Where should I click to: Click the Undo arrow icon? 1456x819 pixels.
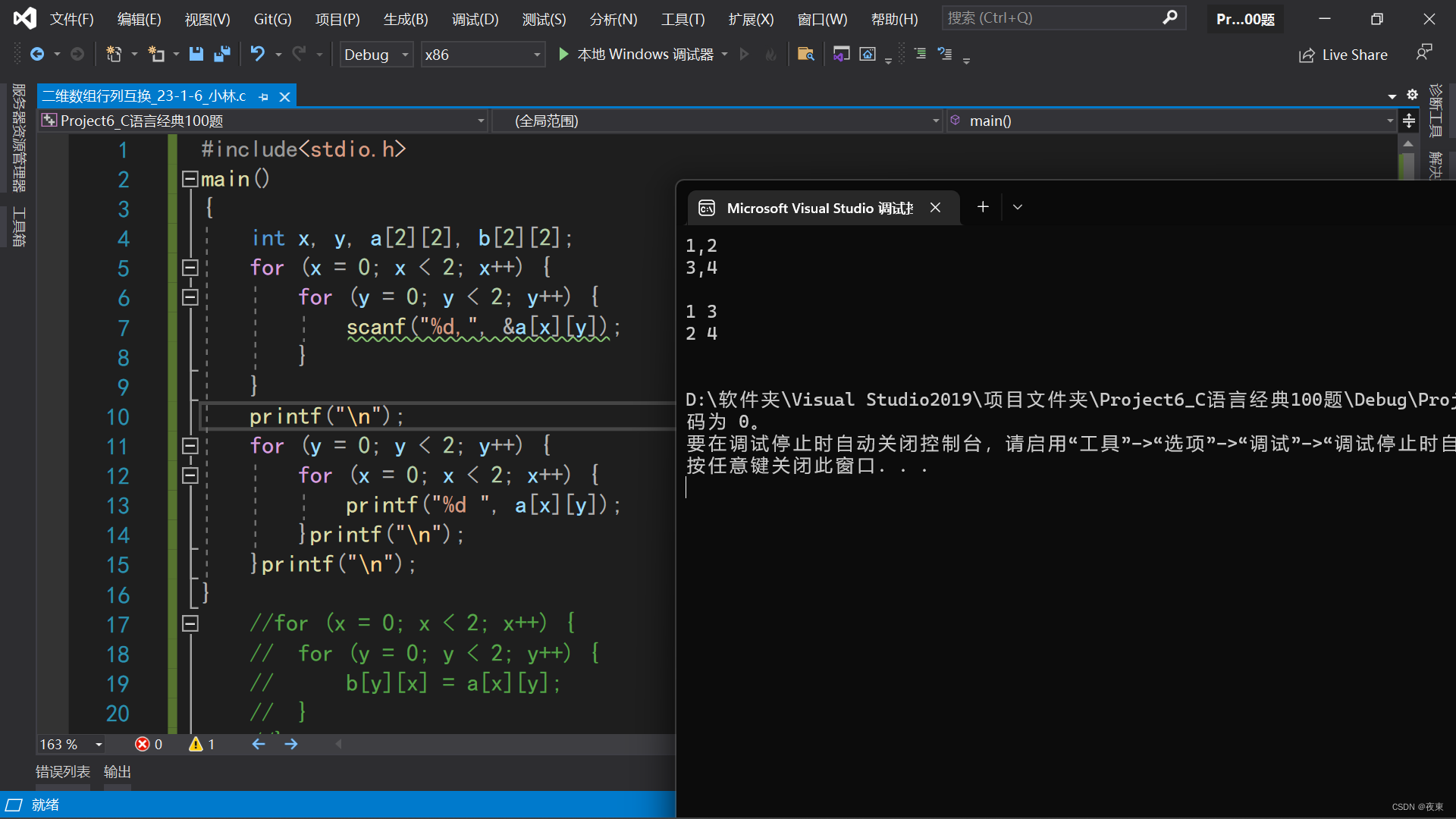[x=258, y=54]
